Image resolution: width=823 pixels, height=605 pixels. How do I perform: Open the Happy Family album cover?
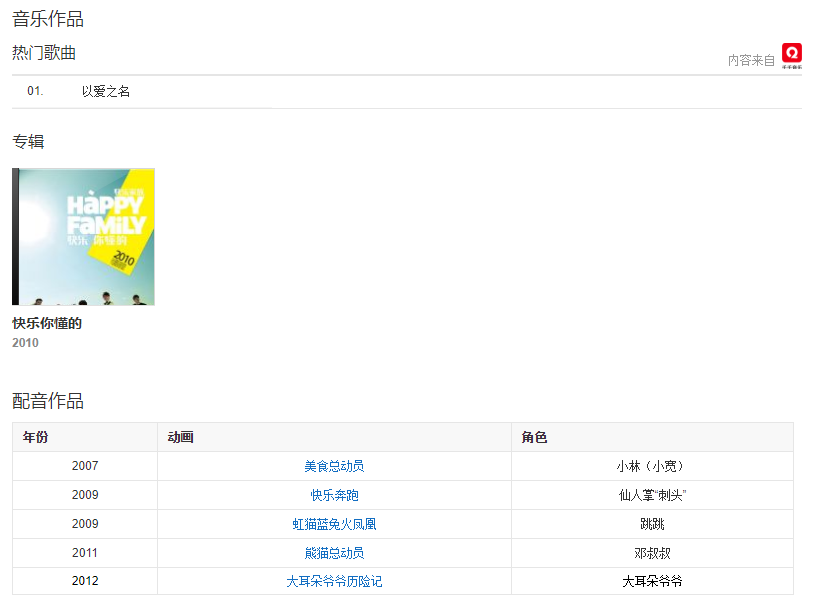(83, 237)
